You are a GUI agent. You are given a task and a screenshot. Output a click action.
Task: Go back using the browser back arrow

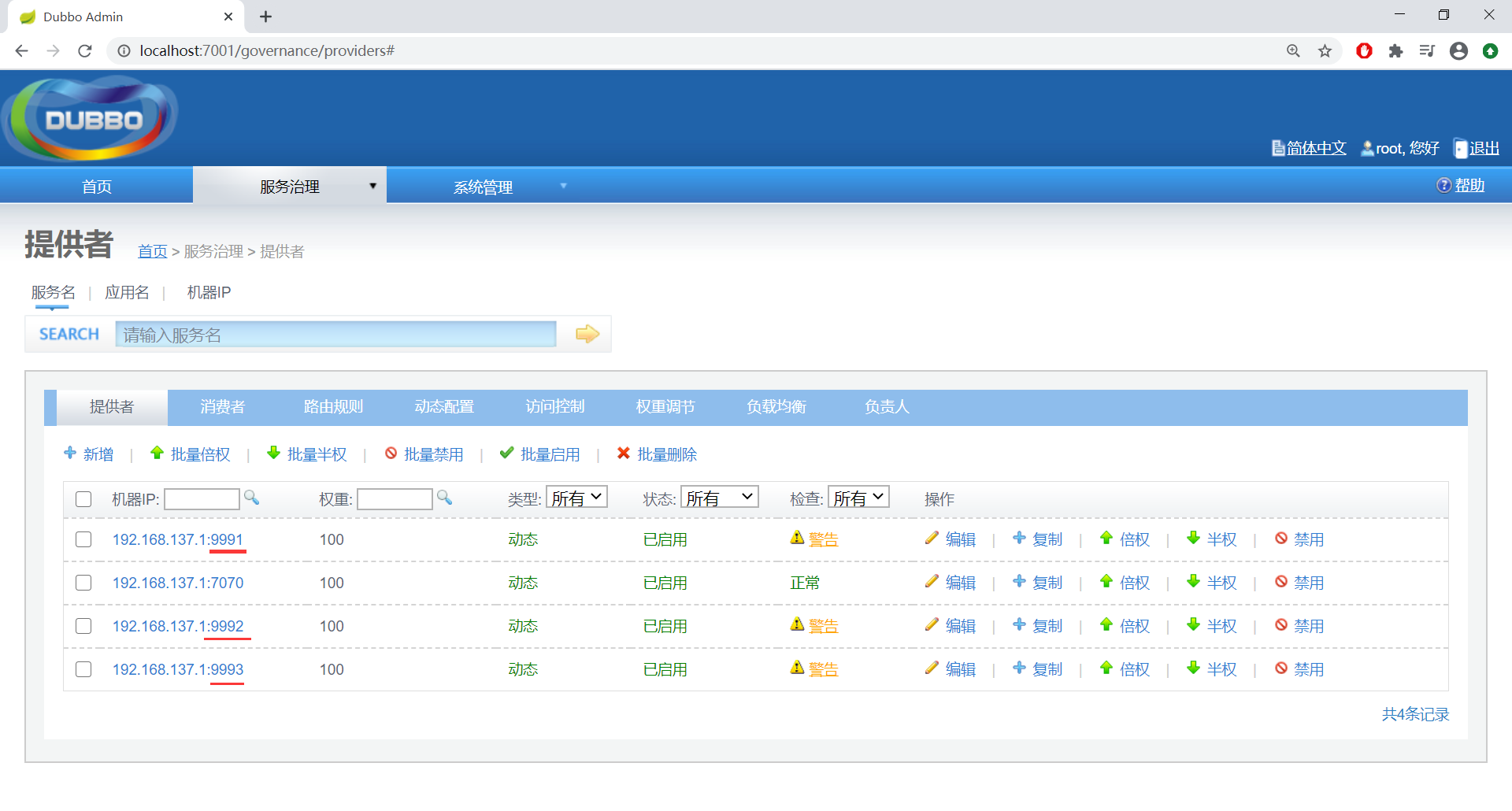pos(22,50)
